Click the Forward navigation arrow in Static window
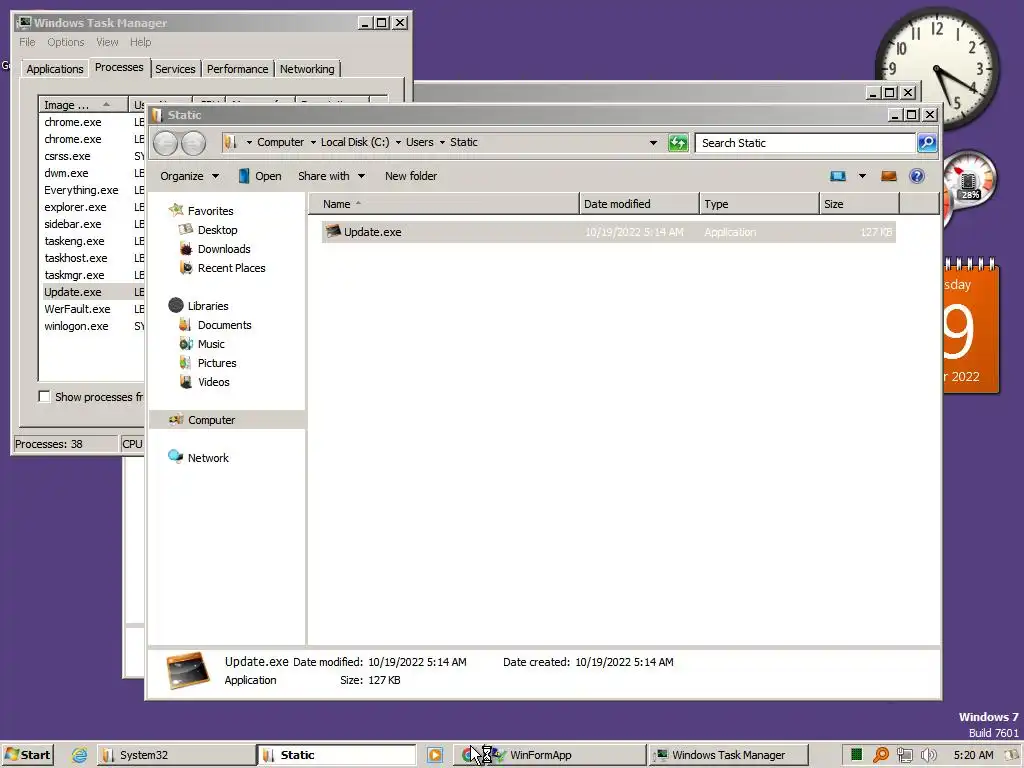The width and height of the screenshot is (1024, 768). [193, 143]
